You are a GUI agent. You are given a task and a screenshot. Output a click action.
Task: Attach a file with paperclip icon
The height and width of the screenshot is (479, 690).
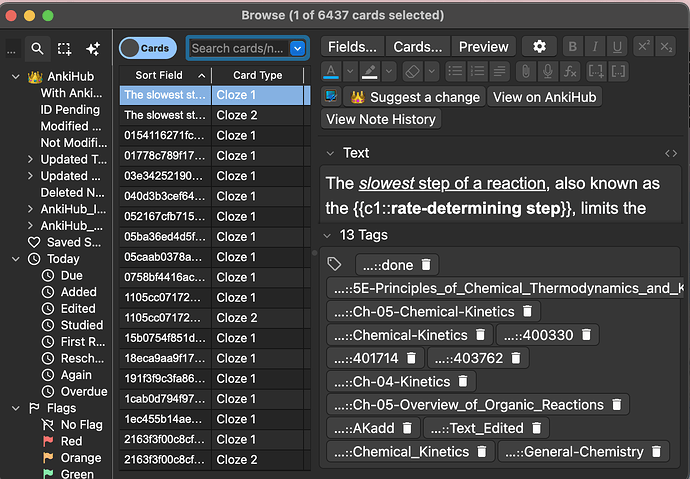525,71
